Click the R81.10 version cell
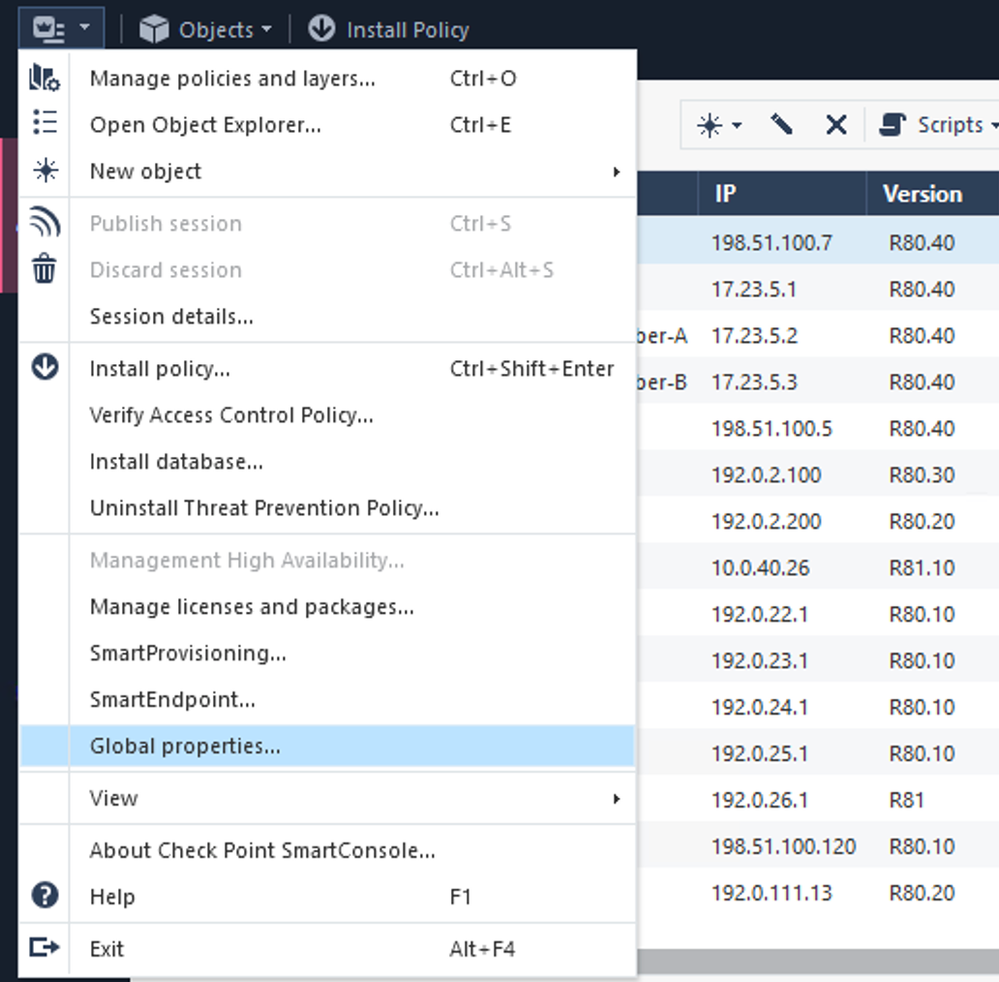 tap(922, 568)
